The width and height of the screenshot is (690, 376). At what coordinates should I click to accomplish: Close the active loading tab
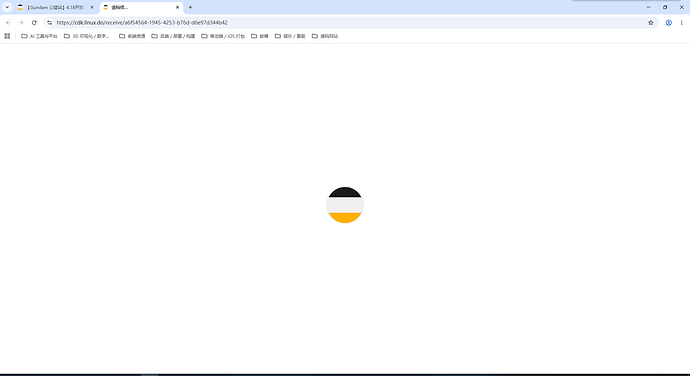click(x=177, y=7)
